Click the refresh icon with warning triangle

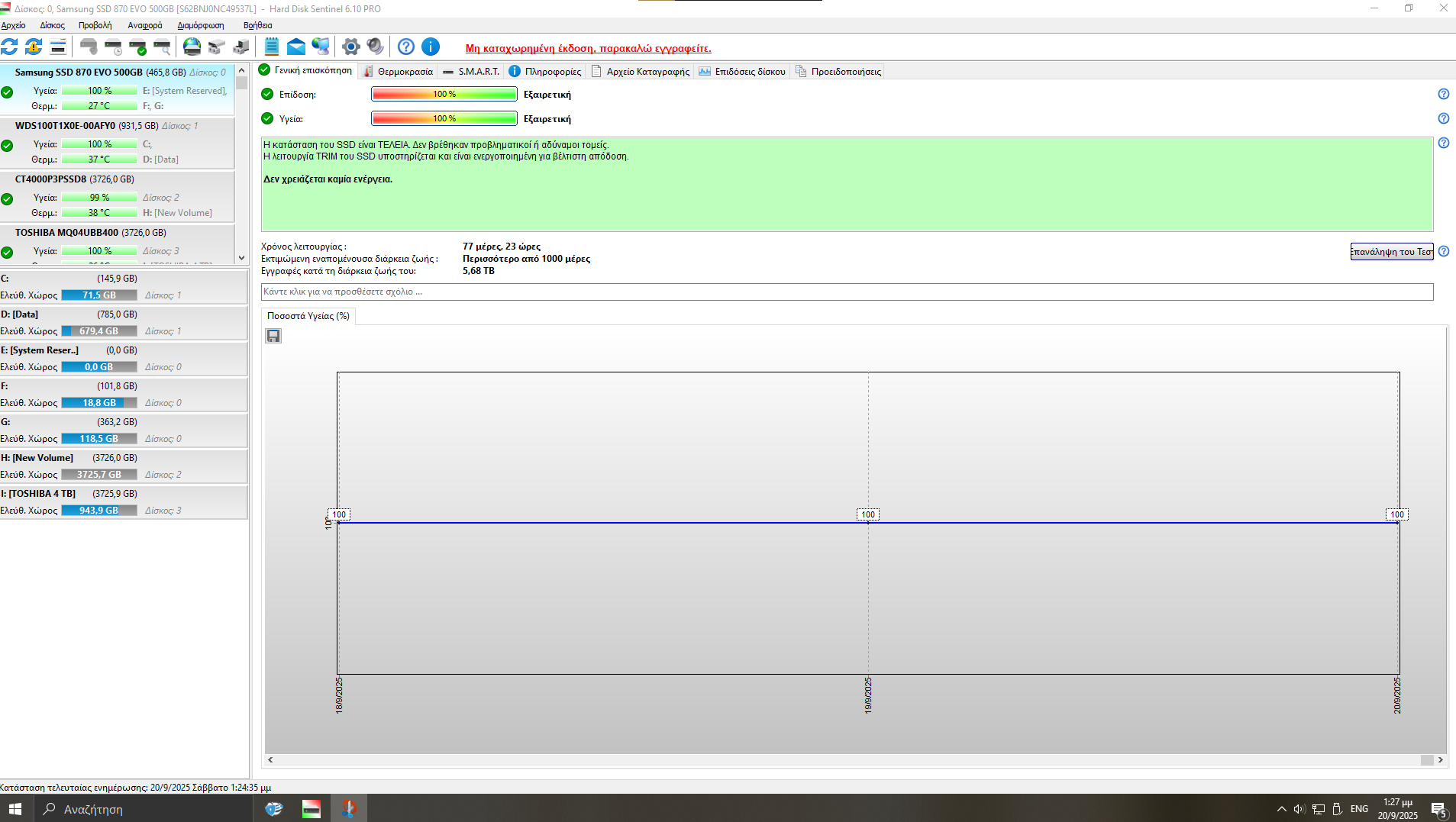pyautogui.click(x=34, y=47)
